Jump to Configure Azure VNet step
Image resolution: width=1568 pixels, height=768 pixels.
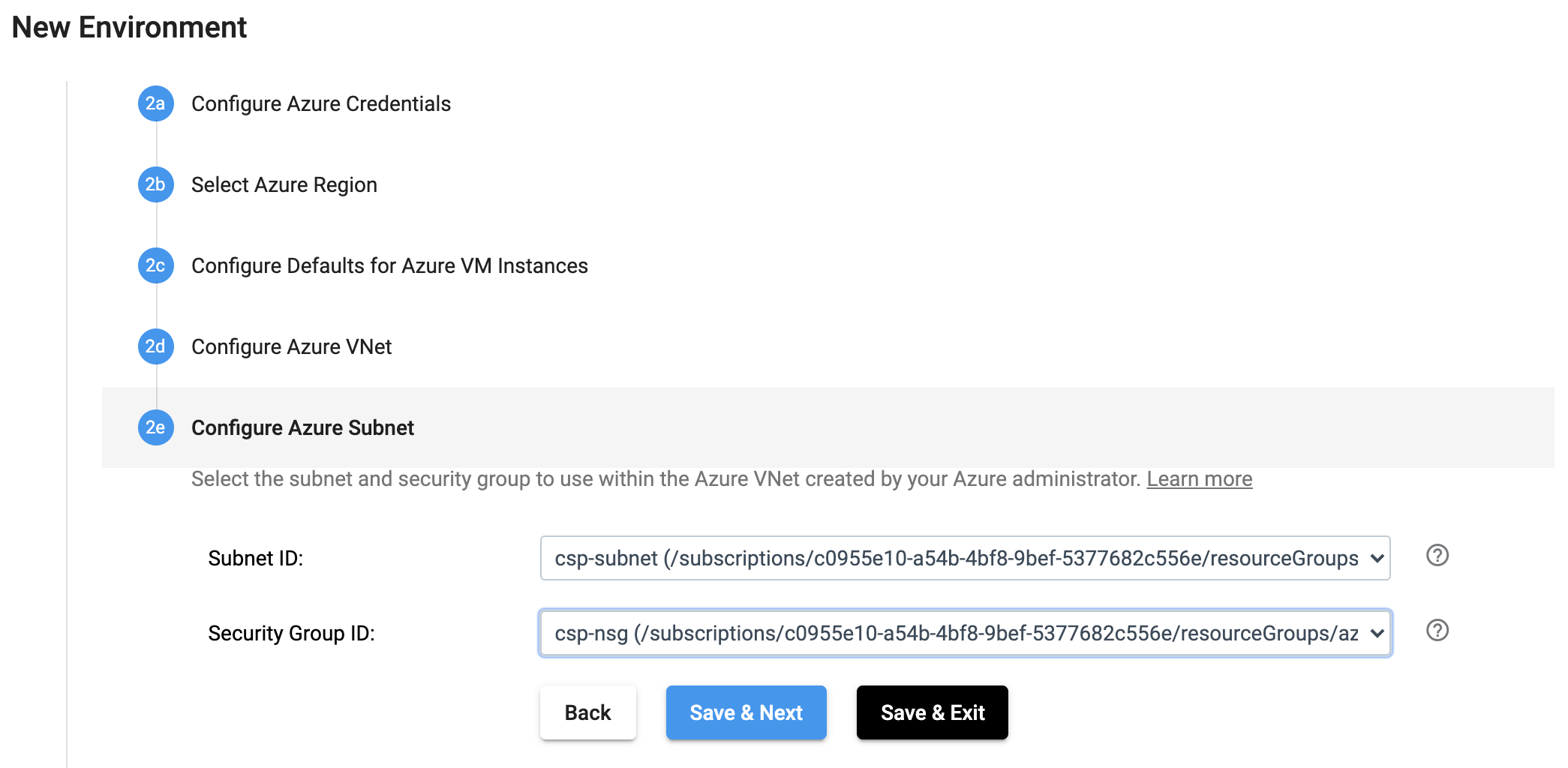[291, 346]
